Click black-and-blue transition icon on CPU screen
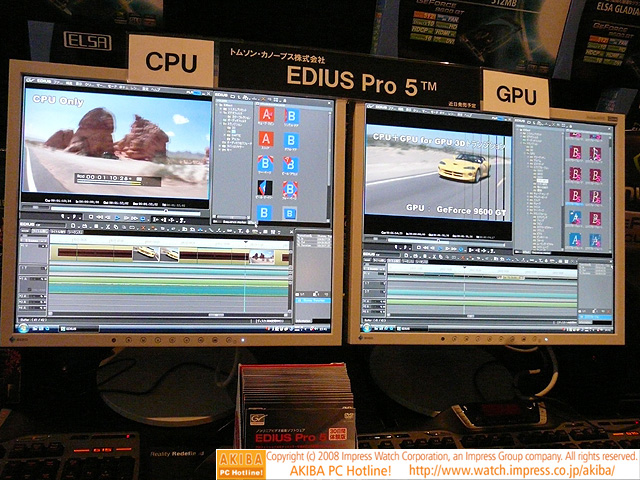Viewport: 640px width, 480px height. pos(265,187)
